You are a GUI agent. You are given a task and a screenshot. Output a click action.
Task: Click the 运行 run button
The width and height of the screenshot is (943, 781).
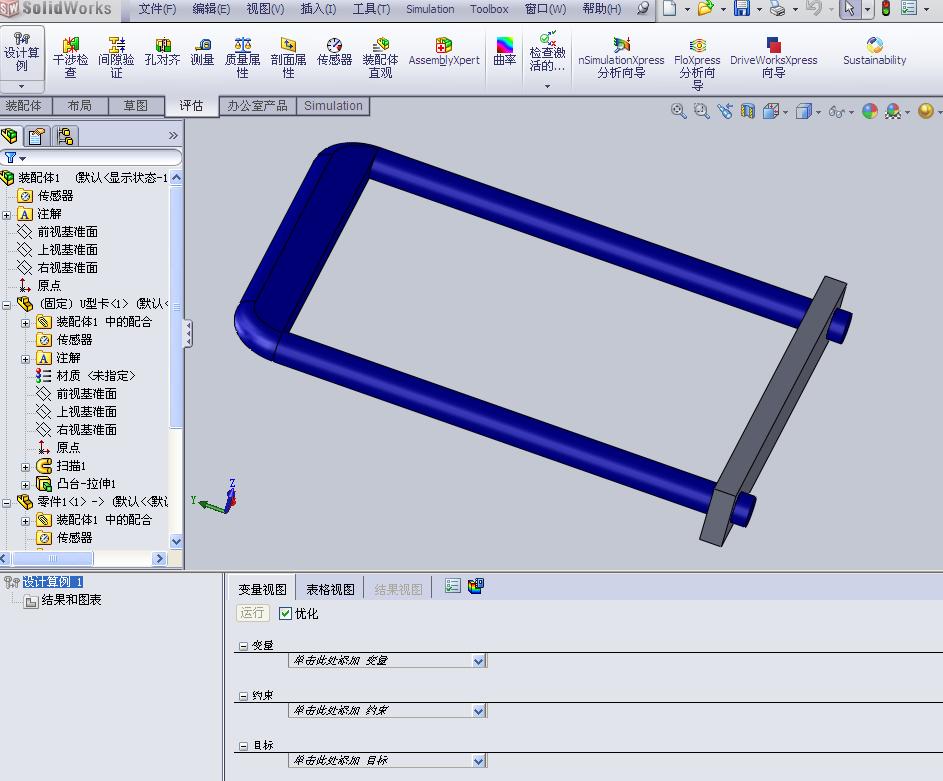252,613
